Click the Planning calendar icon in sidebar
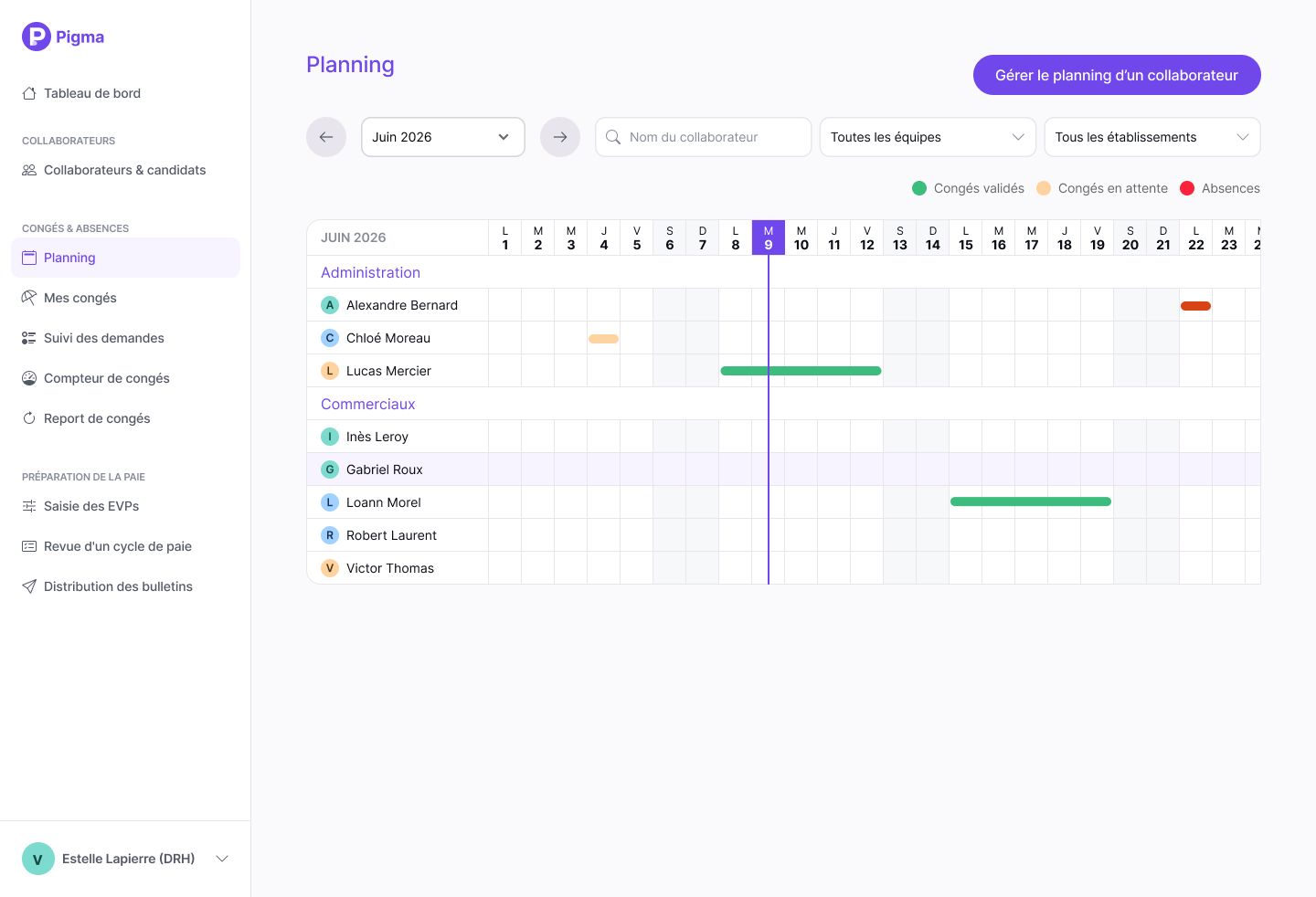This screenshot has width=1316, height=897. (x=29, y=258)
